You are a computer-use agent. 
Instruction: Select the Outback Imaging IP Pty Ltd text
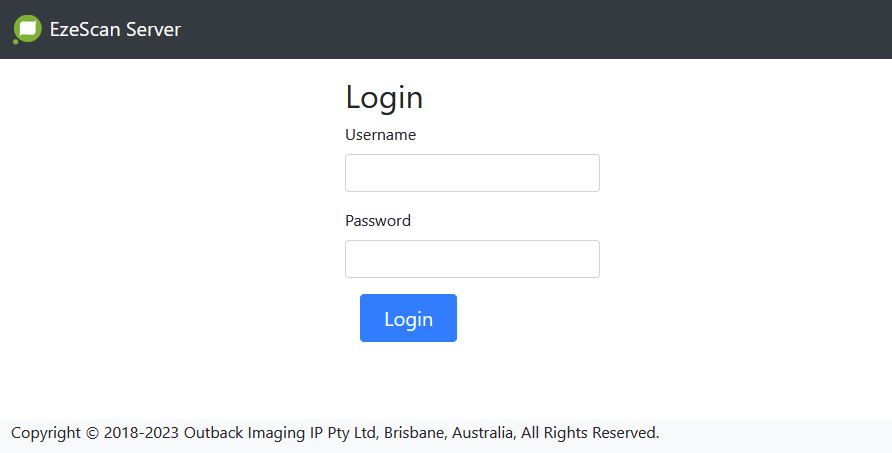click(x=280, y=433)
